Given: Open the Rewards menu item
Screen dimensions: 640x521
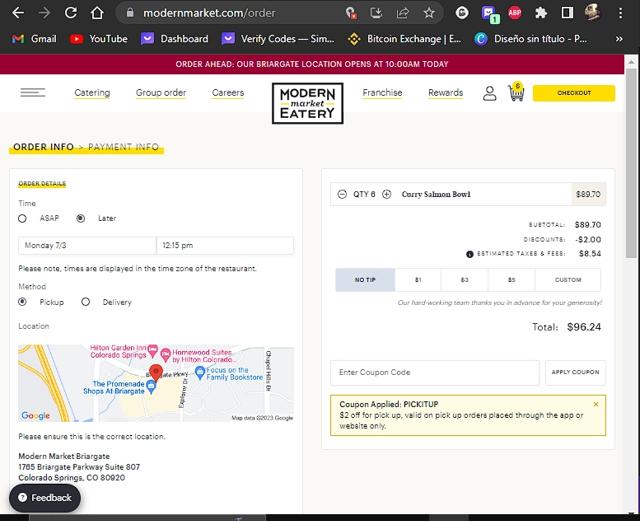Looking at the screenshot, I should (x=446, y=93).
